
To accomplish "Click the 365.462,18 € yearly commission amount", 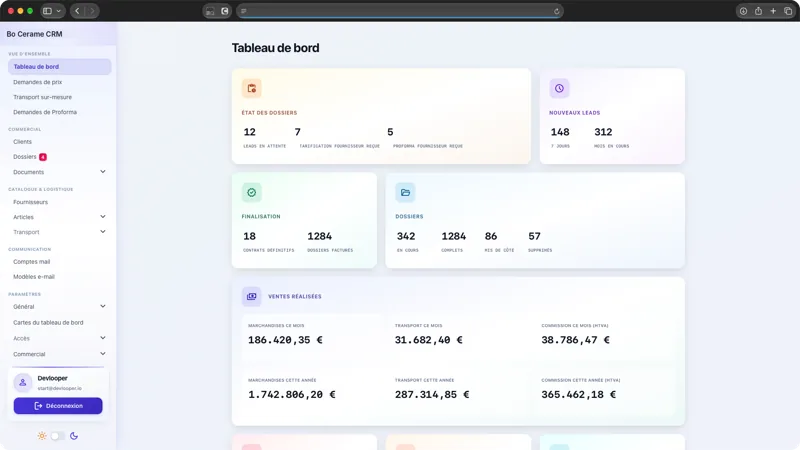I will [x=579, y=395].
